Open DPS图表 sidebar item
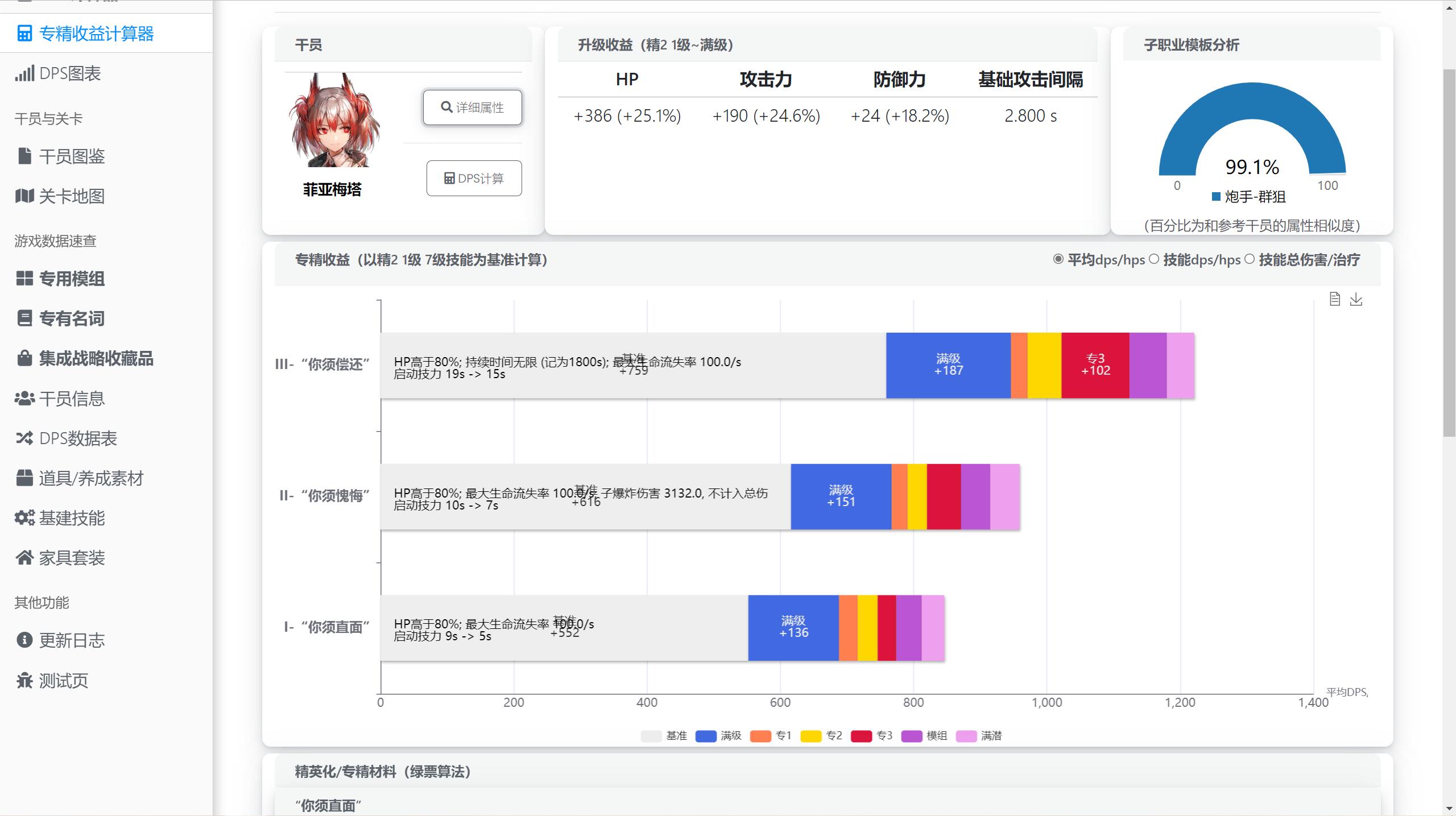This screenshot has height=816, width=1456. pos(69,73)
